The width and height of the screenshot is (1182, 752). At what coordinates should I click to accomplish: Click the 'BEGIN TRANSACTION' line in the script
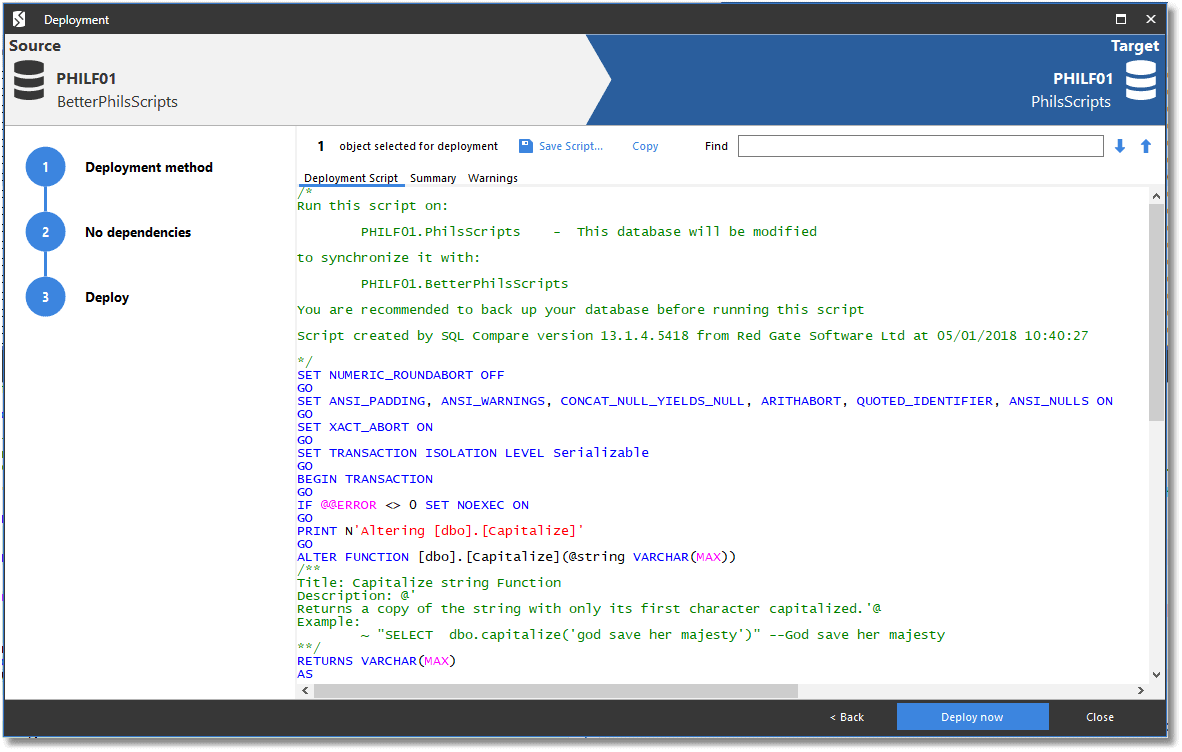(365, 479)
